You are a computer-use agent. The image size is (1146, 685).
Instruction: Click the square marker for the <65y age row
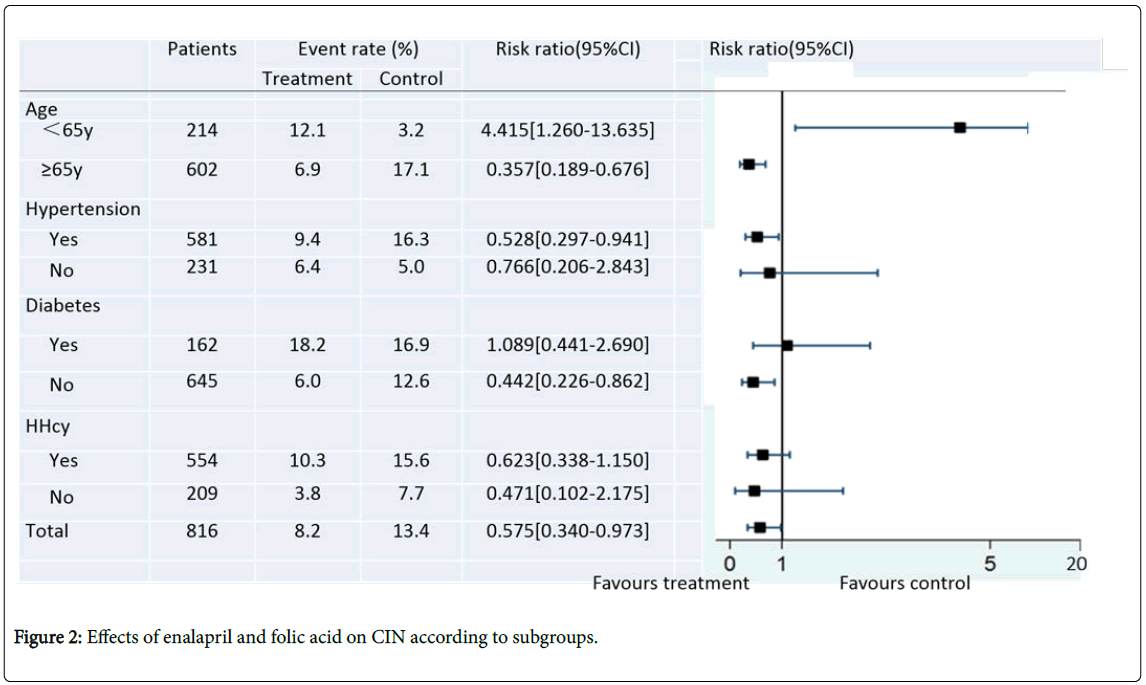[x=960, y=128]
